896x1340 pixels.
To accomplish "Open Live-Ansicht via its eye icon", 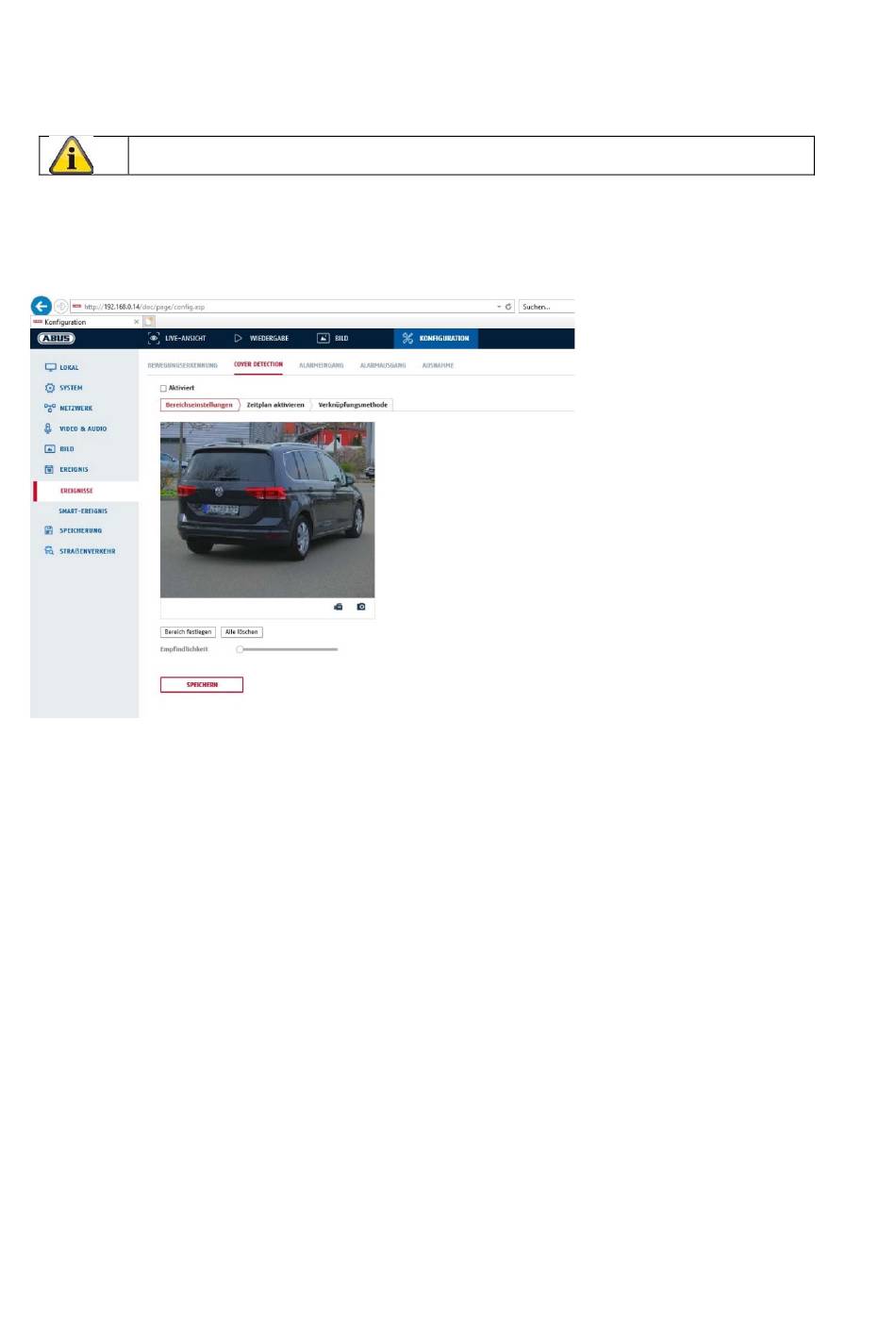I will [x=154, y=338].
